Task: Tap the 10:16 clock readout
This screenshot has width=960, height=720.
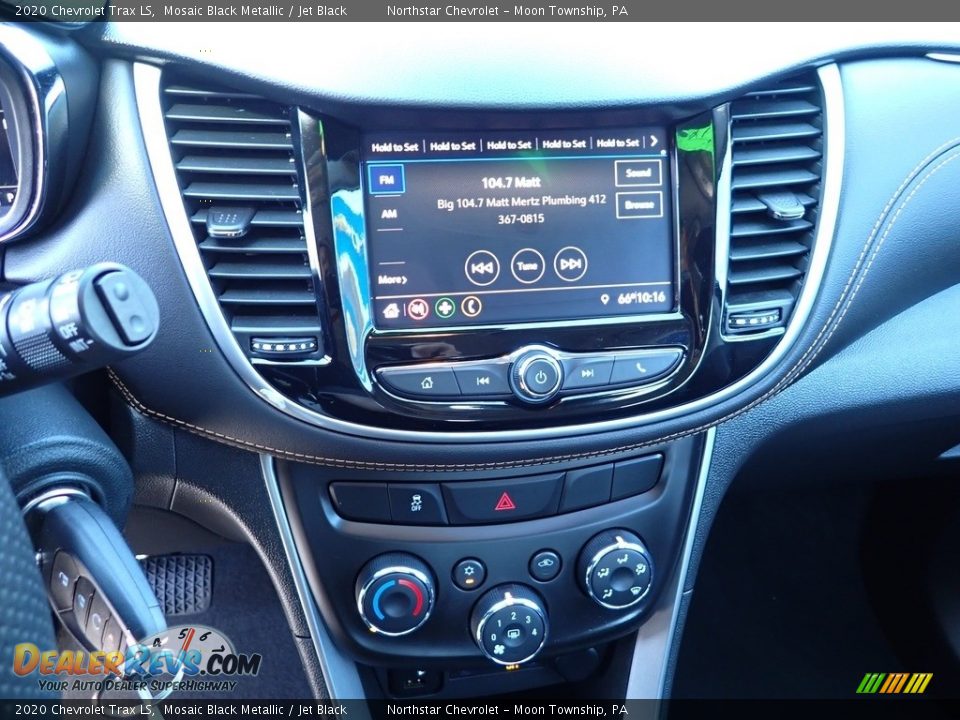Action: coord(650,298)
